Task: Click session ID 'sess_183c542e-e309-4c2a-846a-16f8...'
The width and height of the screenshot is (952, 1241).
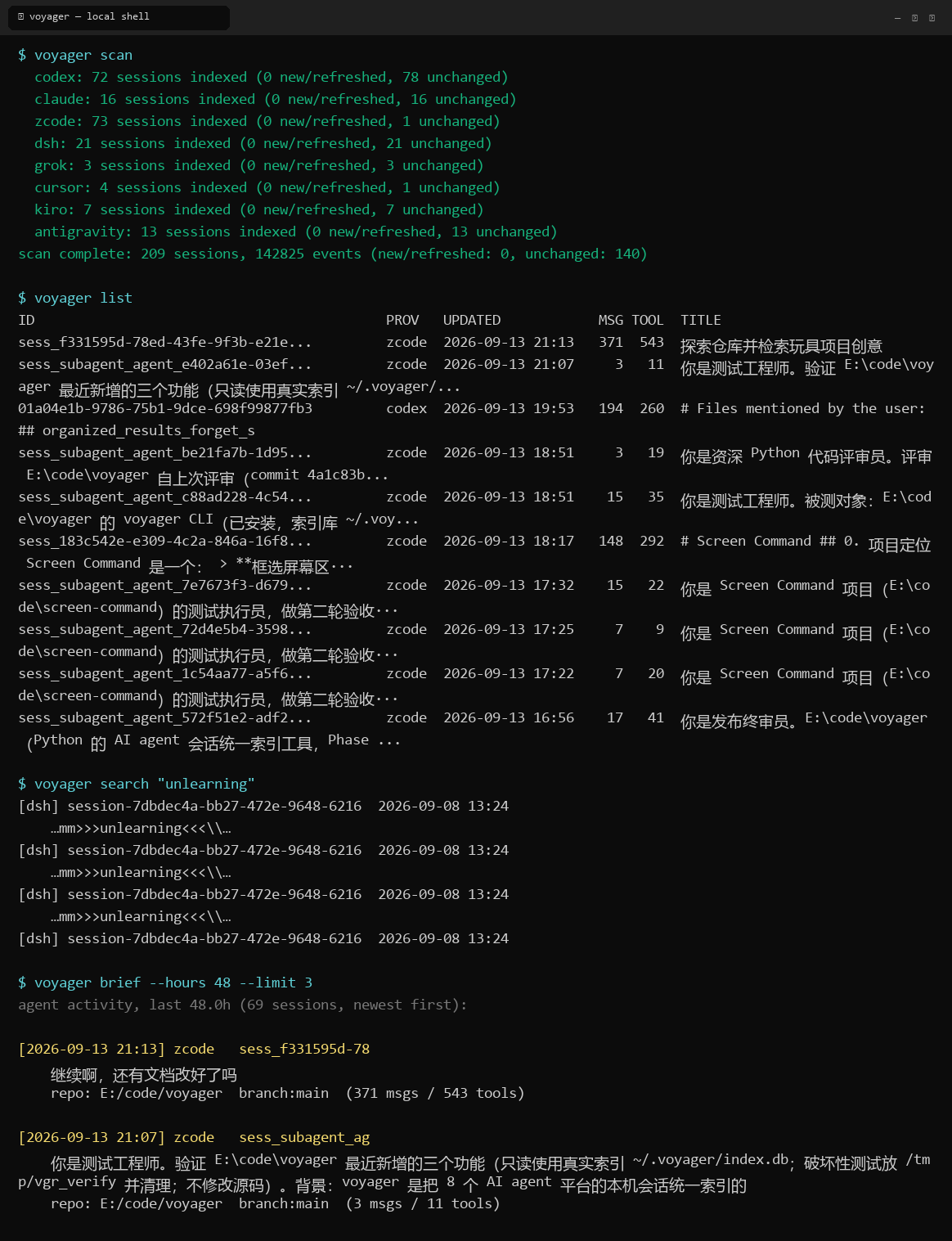Action: click(165, 541)
